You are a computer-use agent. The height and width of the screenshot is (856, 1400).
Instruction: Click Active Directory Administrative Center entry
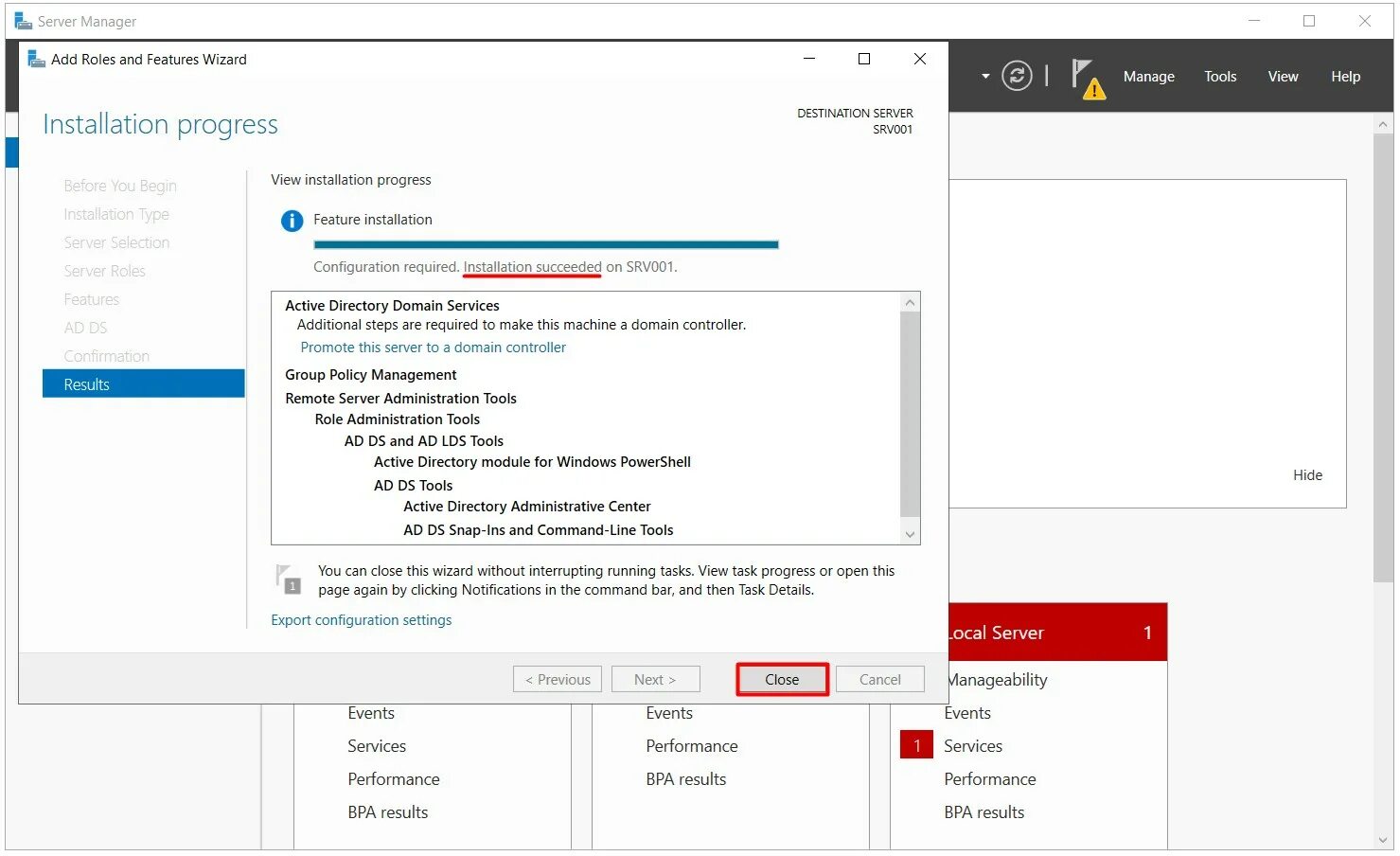point(527,507)
